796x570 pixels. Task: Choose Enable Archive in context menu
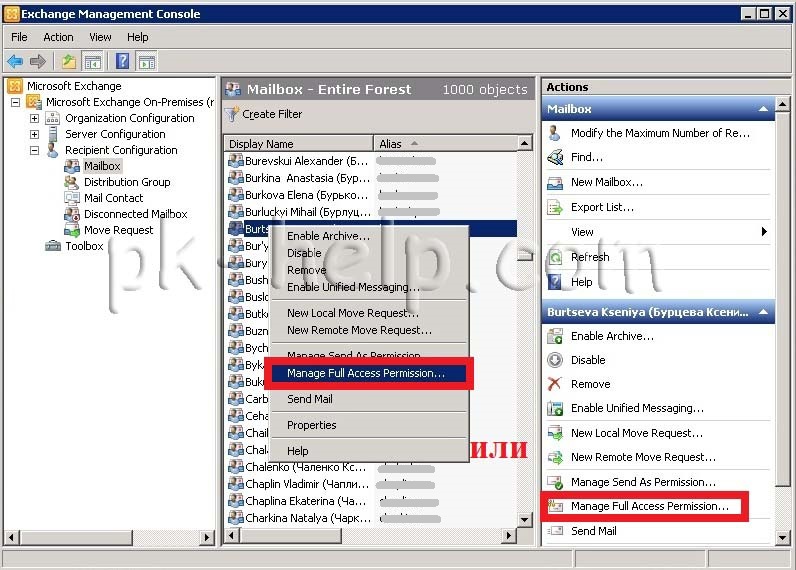pyautogui.click(x=369, y=236)
